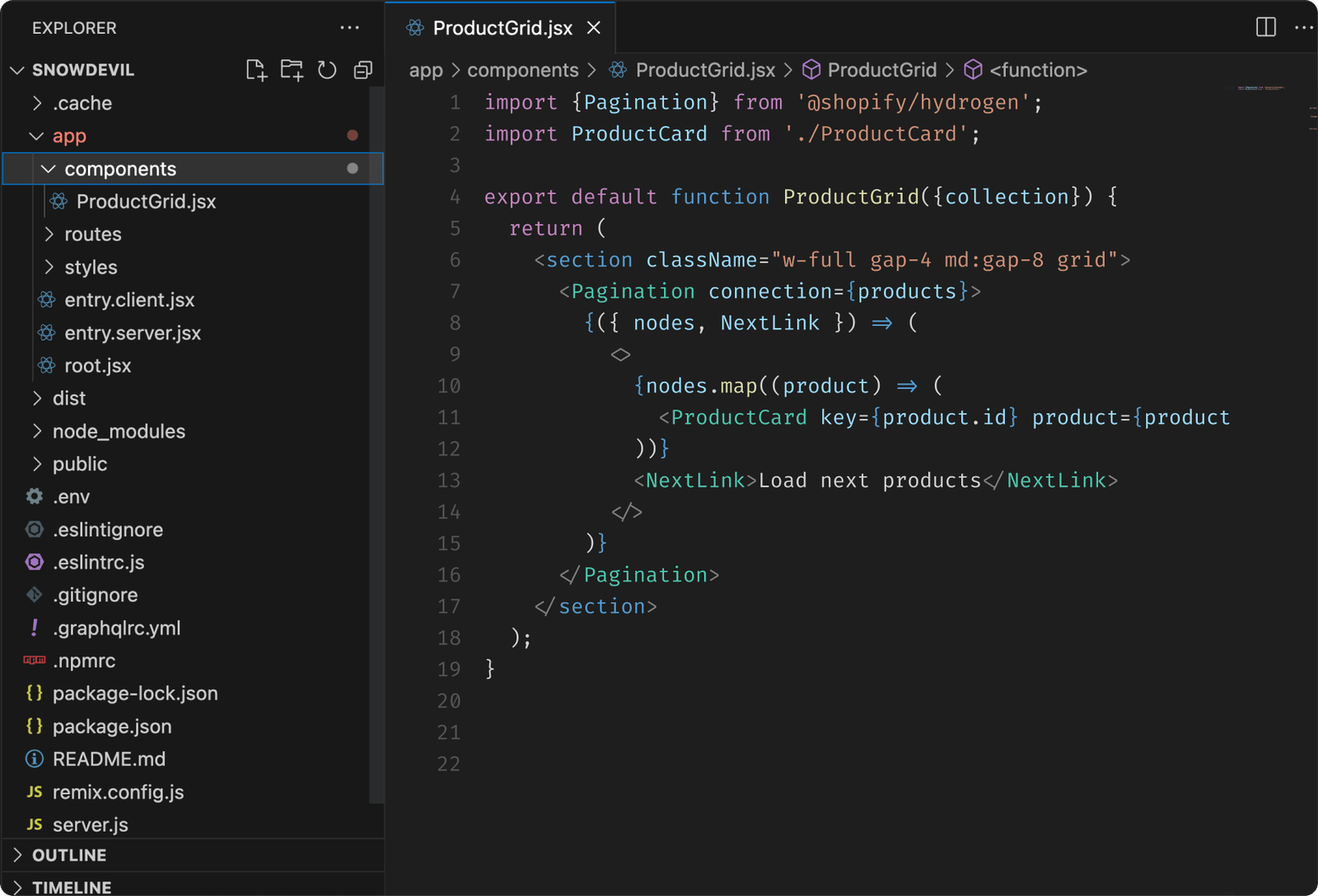Viewport: 1318px width, 896px height.
Task: Click the app breadcrumb segment
Action: pyautogui.click(x=426, y=71)
